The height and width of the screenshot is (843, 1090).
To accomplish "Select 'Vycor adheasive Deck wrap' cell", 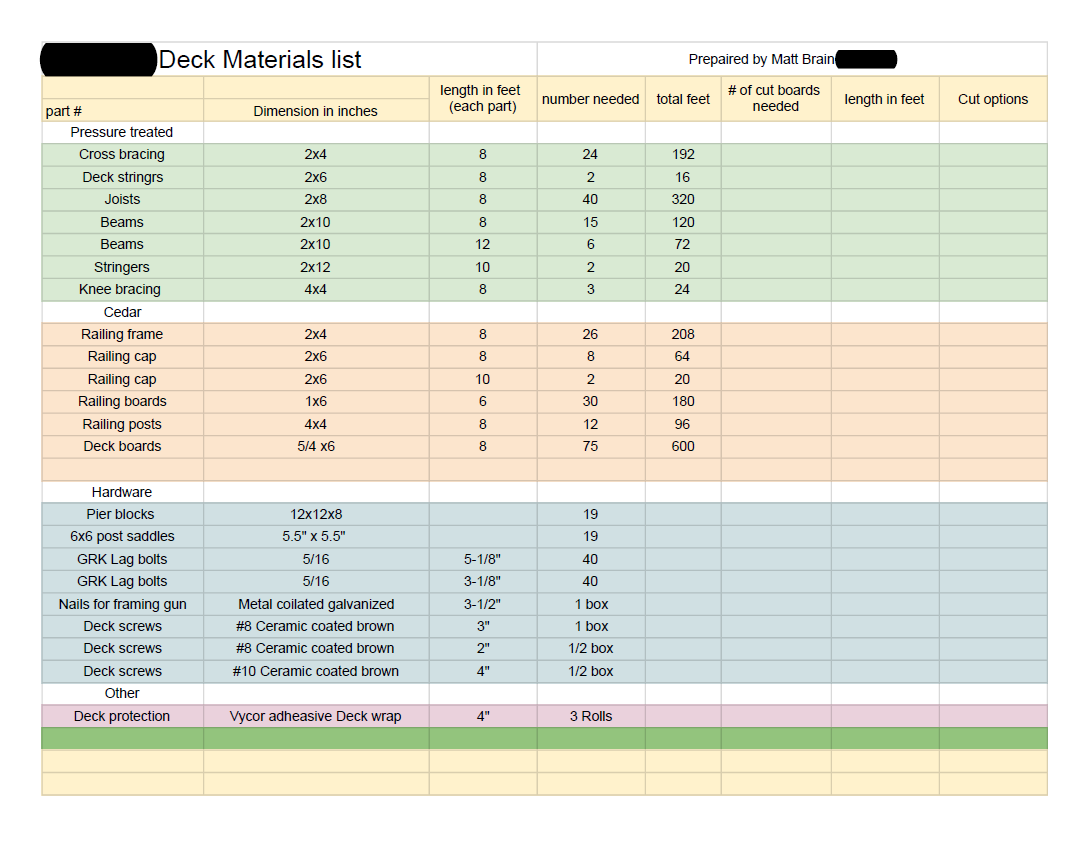I will [x=316, y=717].
